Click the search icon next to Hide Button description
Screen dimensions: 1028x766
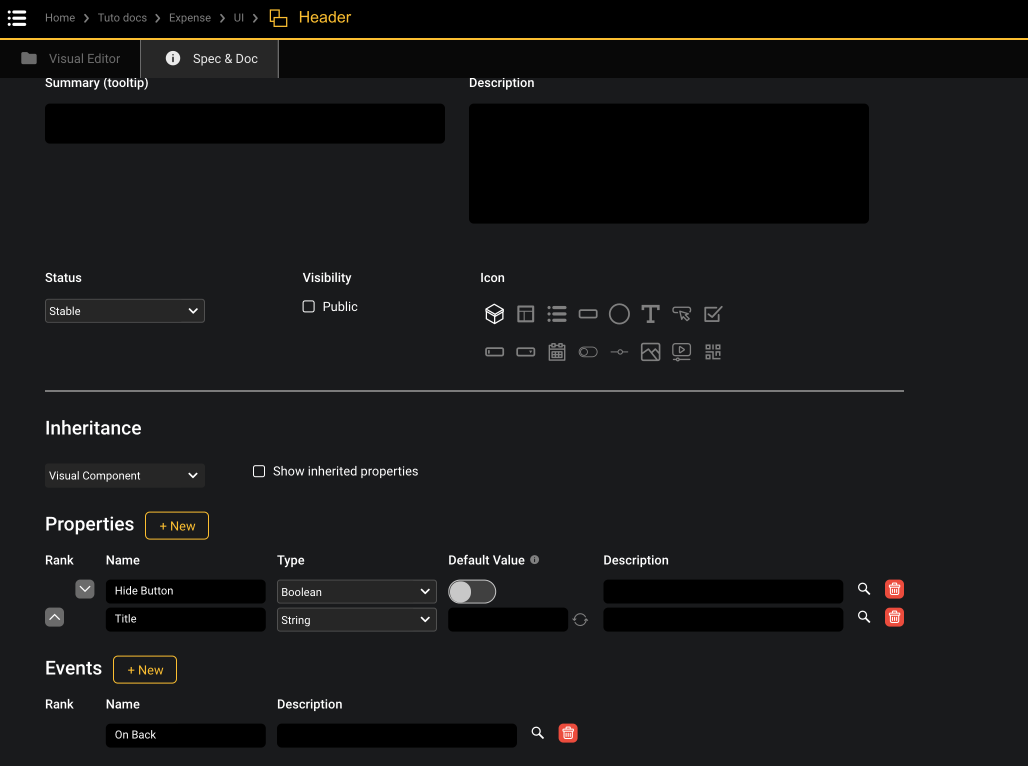(x=863, y=589)
